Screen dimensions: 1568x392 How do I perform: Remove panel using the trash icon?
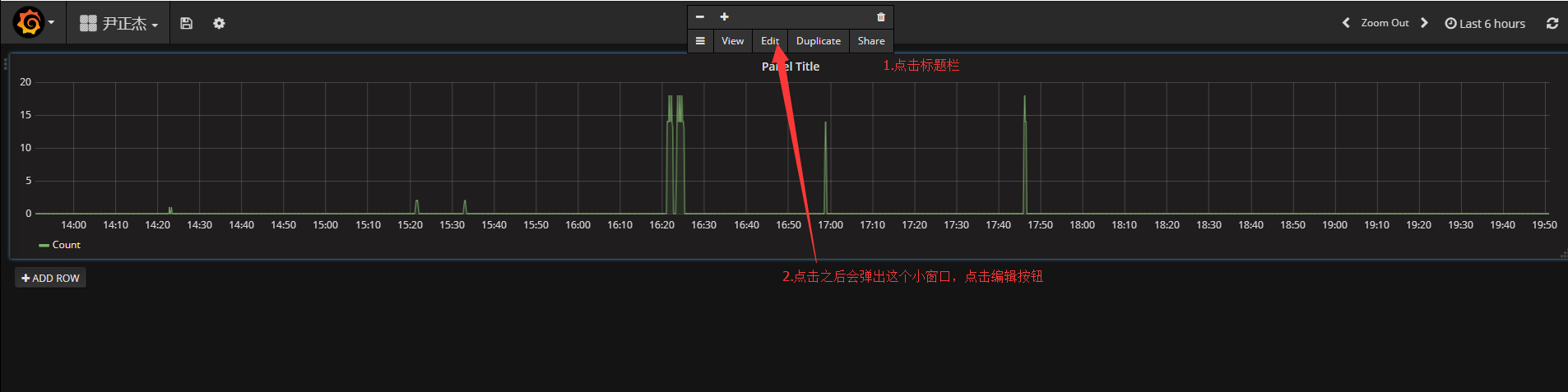[x=881, y=16]
